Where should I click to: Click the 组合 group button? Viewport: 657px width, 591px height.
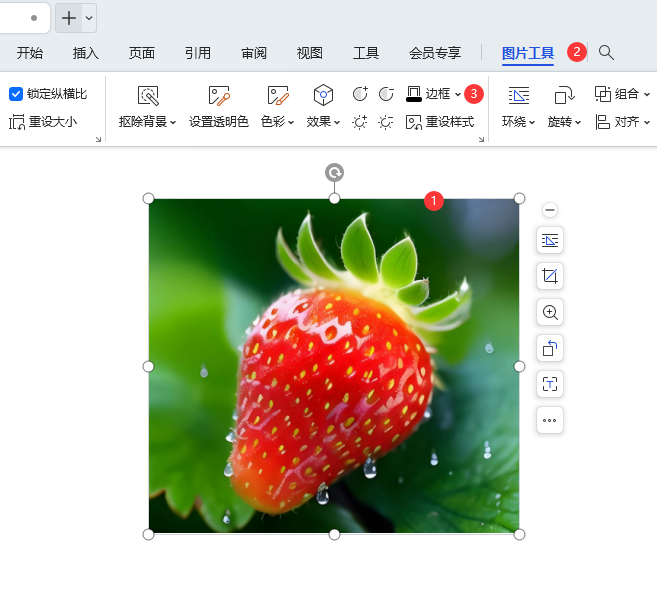coord(616,94)
